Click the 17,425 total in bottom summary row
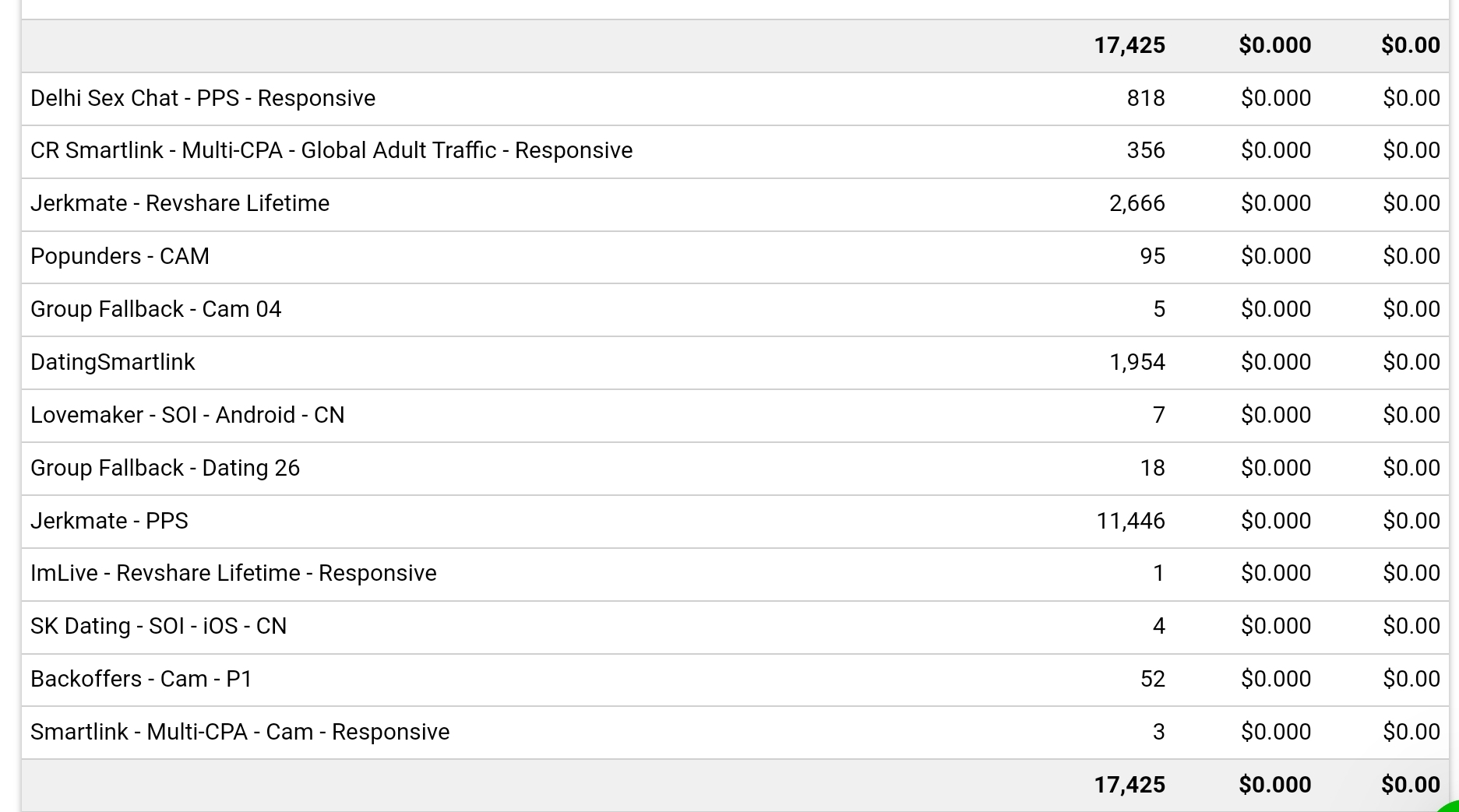The height and width of the screenshot is (812, 1459). point(1129,785)
